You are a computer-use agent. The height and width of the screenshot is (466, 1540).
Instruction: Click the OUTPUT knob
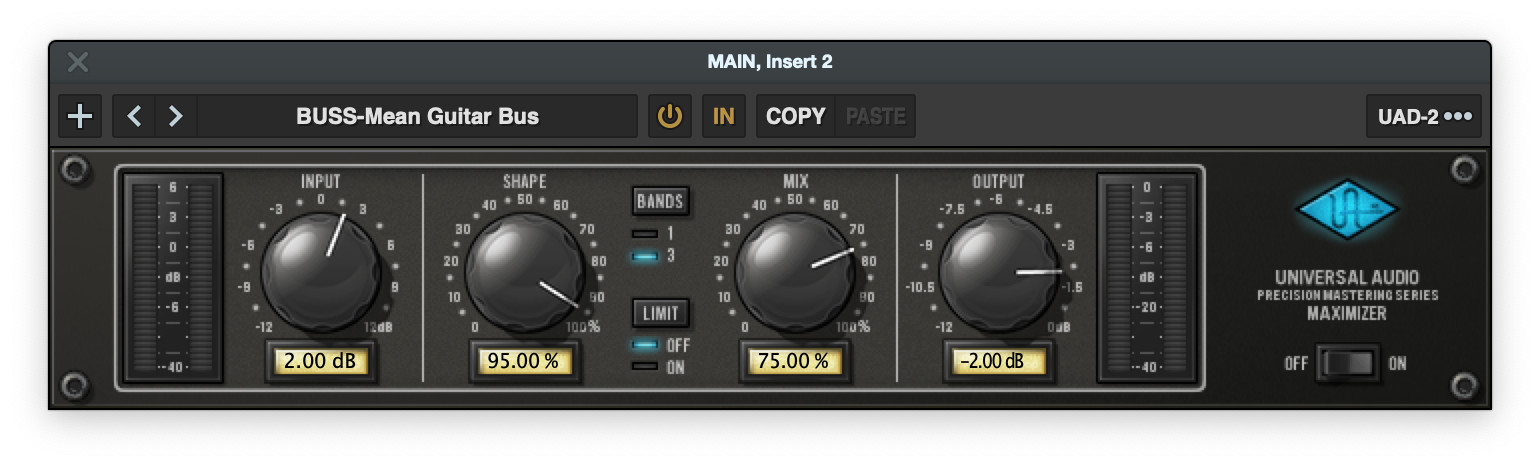click(999, 270)
